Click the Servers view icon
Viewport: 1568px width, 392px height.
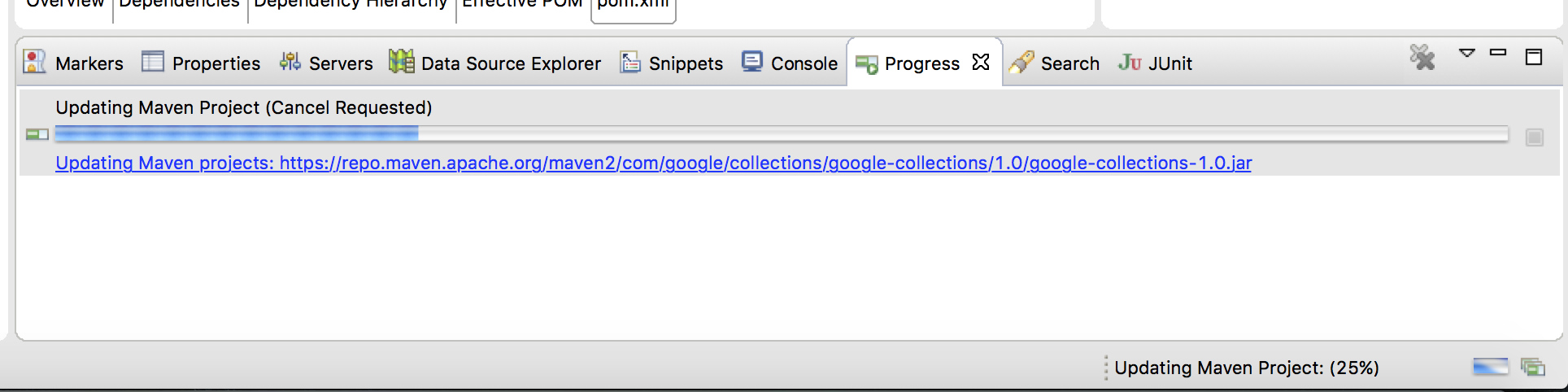[290, 62]
